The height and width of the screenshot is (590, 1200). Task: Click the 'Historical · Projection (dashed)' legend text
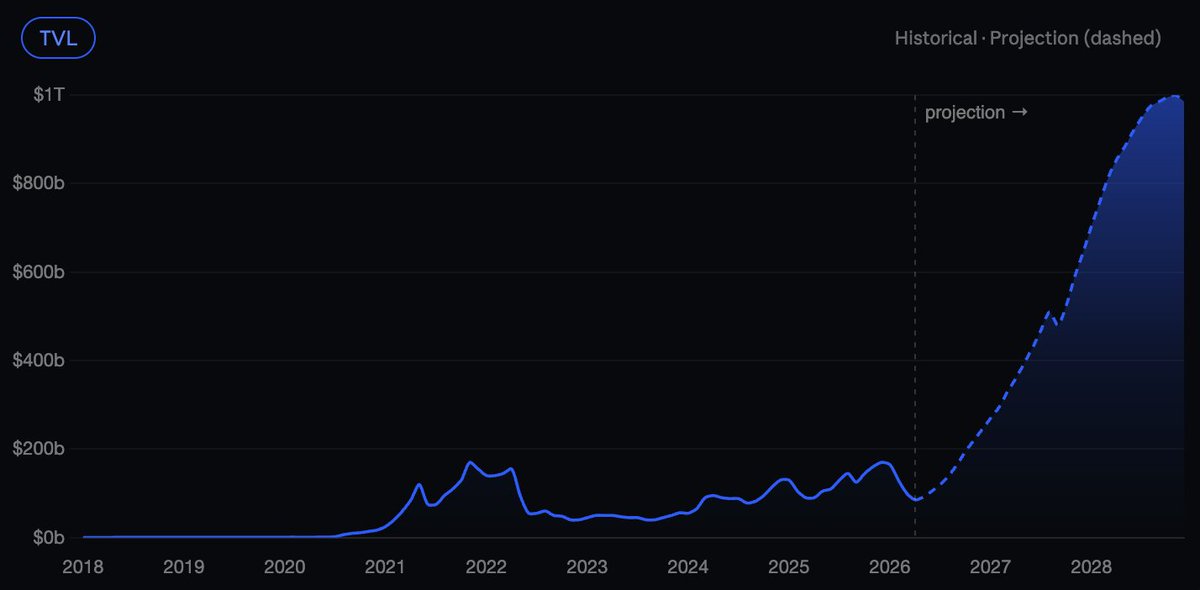coord(1028,38)
